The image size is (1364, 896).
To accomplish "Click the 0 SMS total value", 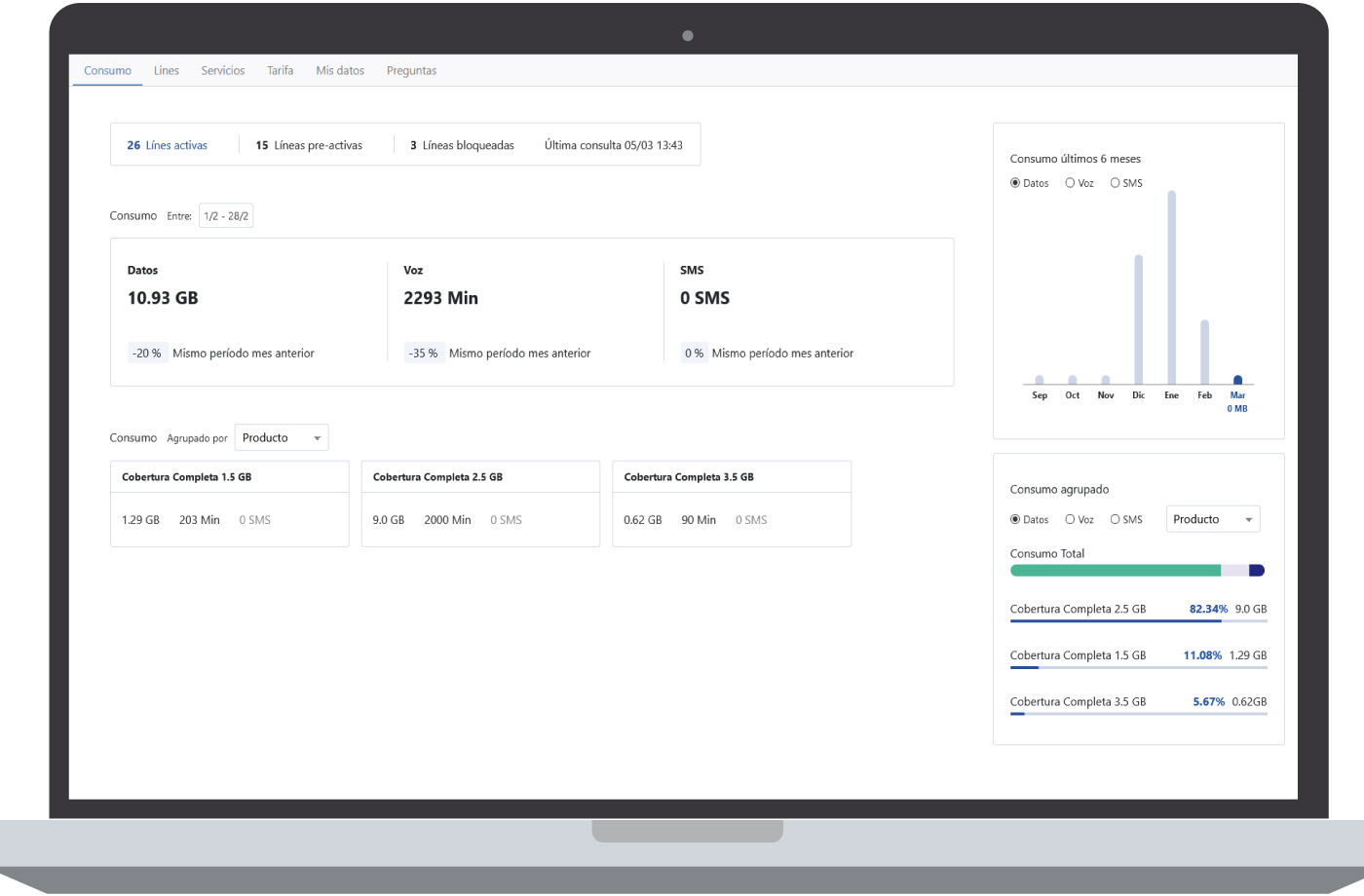I will (x=704, y=298).
